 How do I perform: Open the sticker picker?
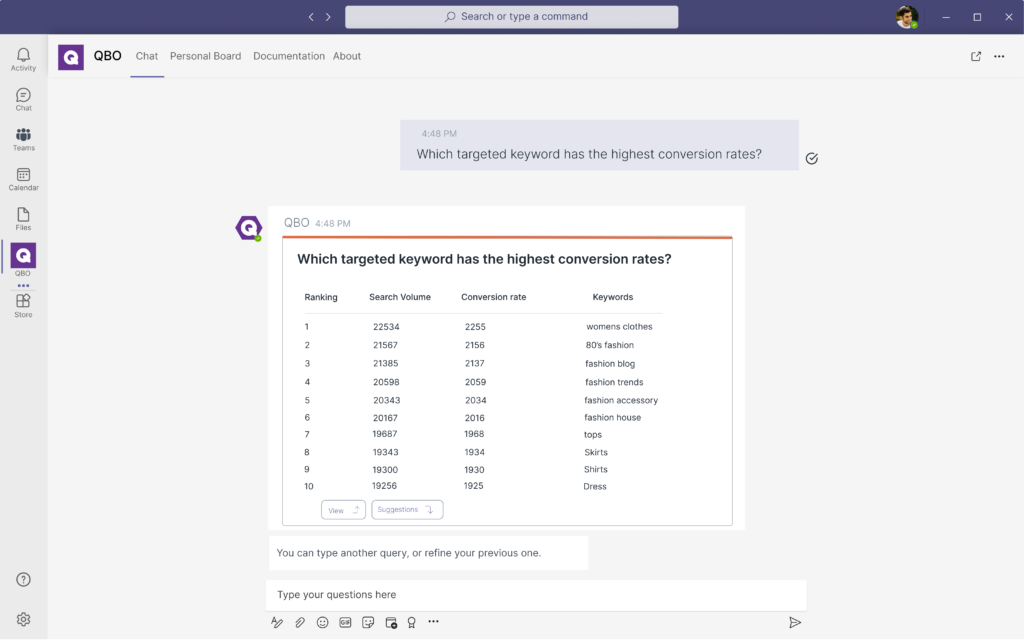(368, 622)
